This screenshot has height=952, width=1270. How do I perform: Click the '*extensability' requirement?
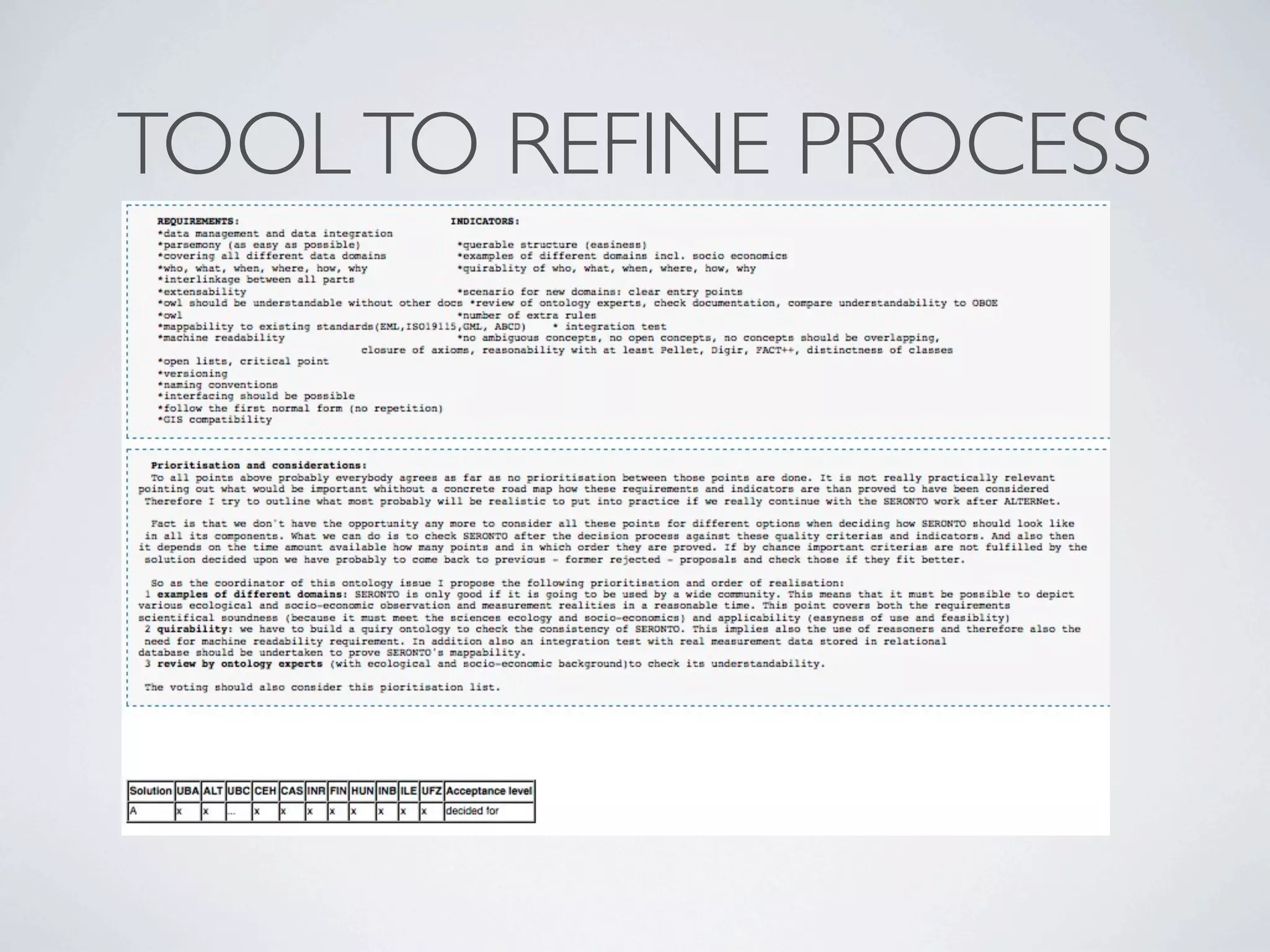pyautogui.click(x=202, y=291)
